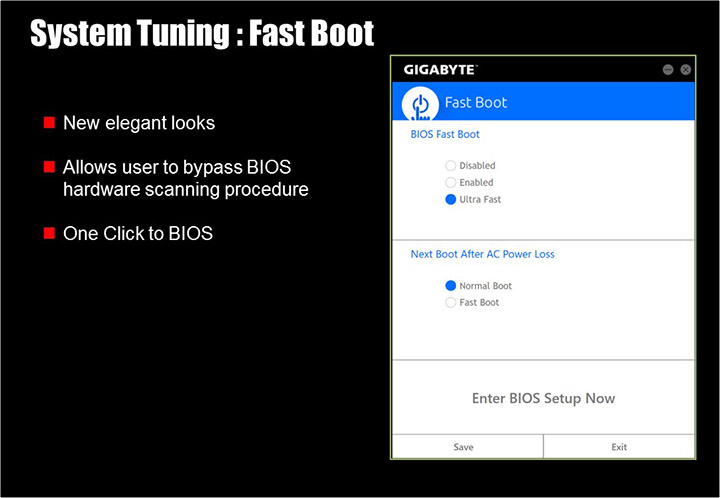Minimize the Gigabyte Fast Boot window

coord(668,69)
